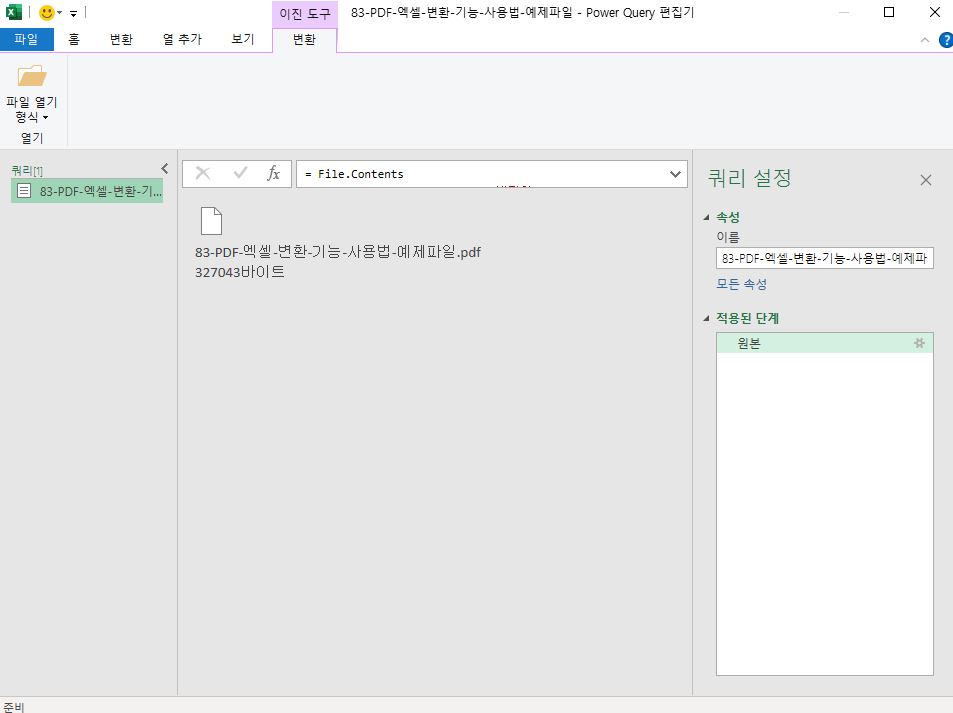Open the formula bar dropdown chevron
This screenshot has width=953, height=713.
[674, 173]
